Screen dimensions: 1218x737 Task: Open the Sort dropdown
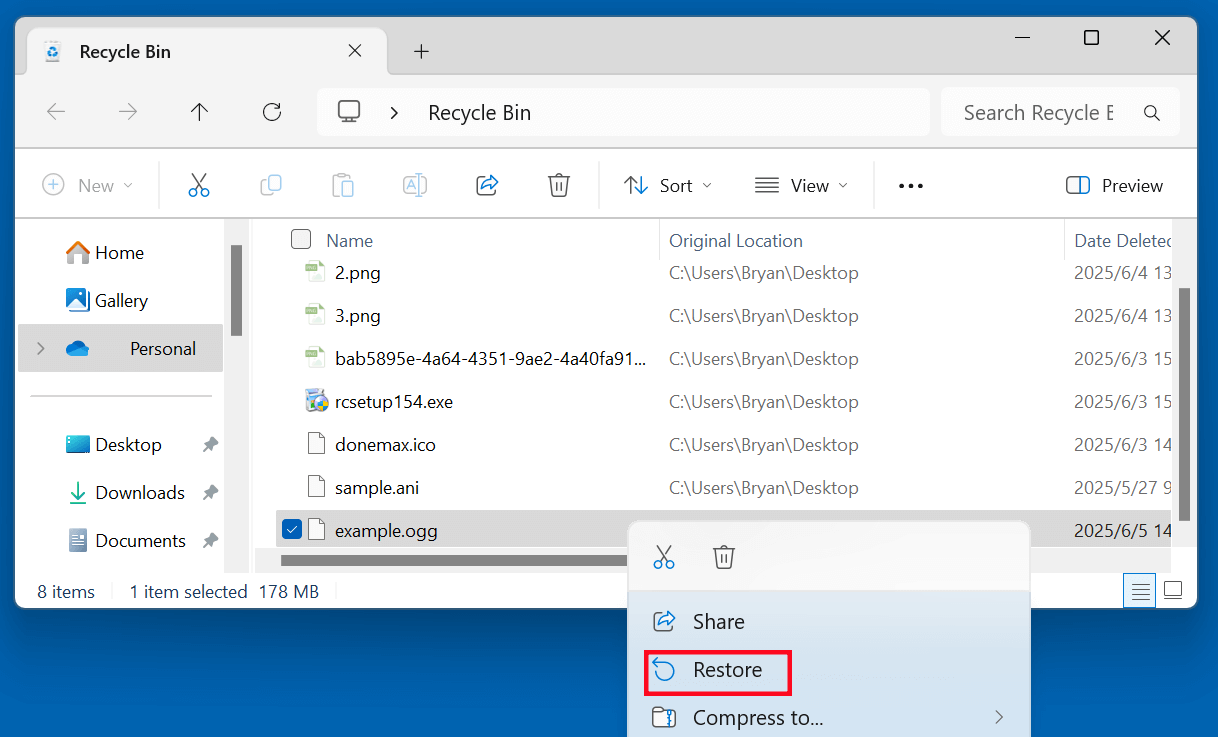(667, 185)
